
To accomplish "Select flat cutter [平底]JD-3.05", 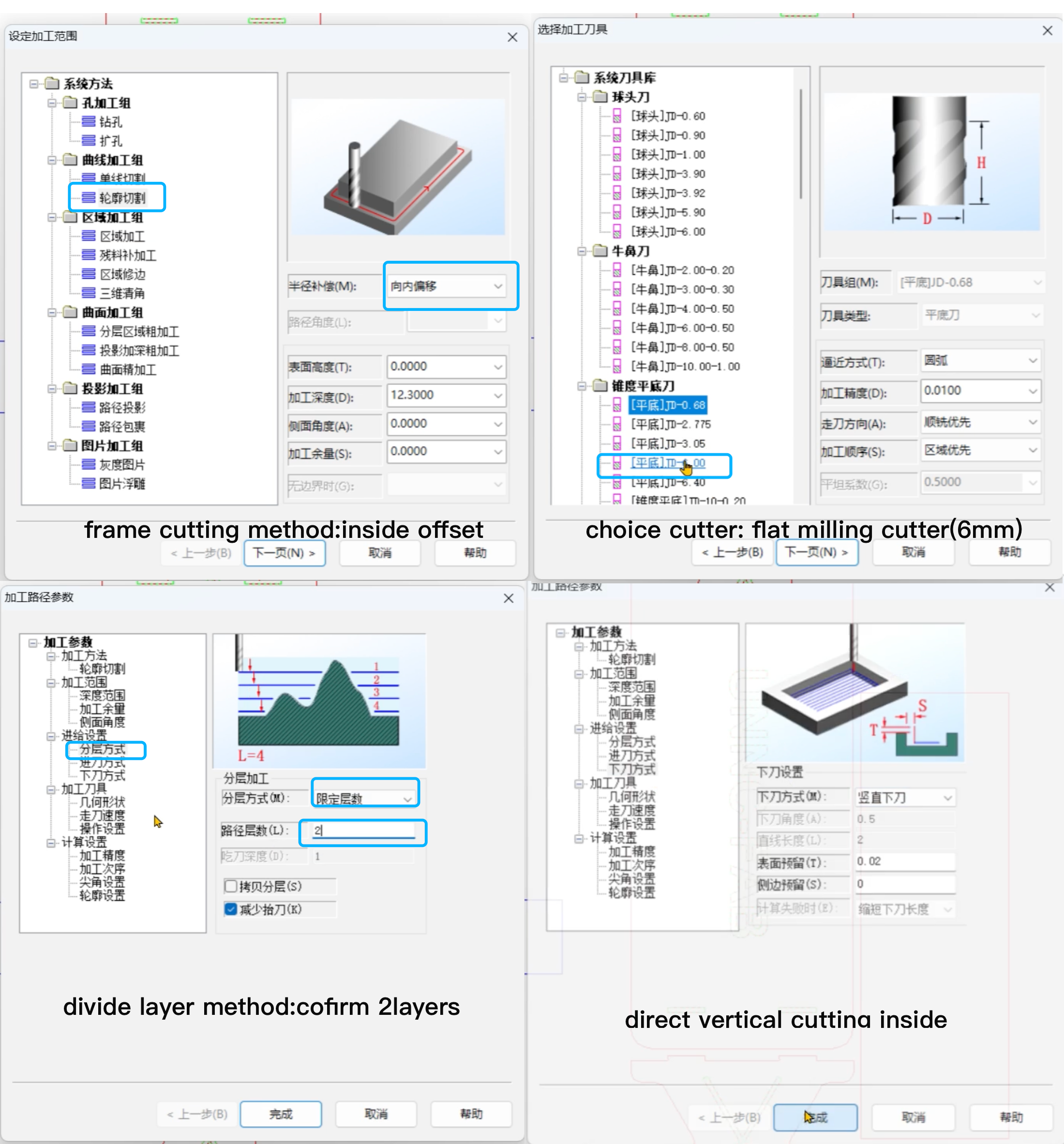I will pos(668,444).
